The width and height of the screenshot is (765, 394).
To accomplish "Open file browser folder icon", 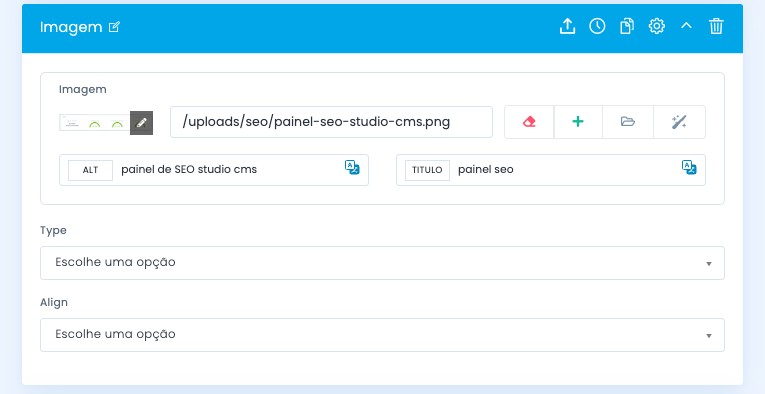I will tap(628, 122).
